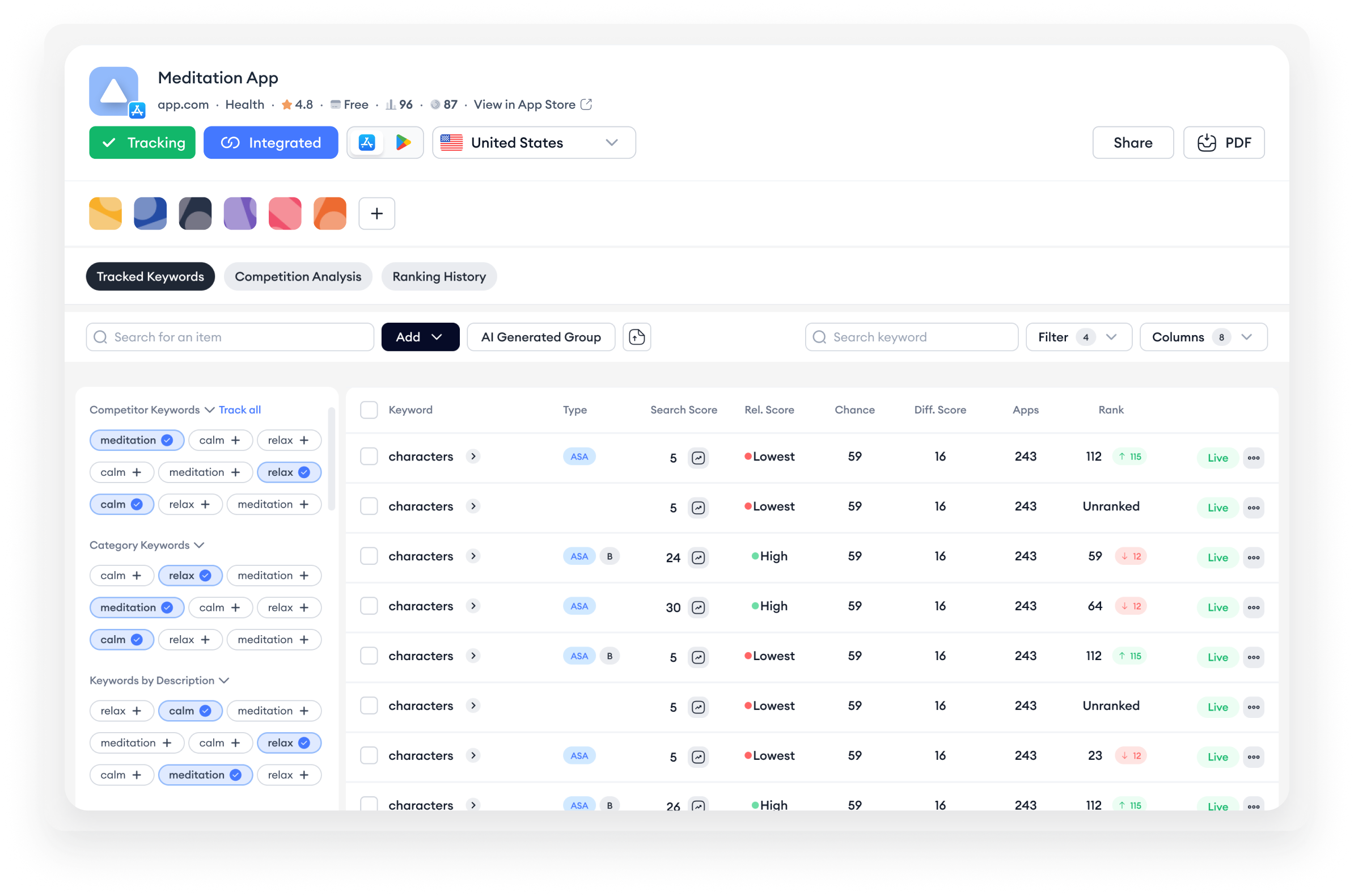Click the keyword panel scrollbar
This screenshot has height=896, width=1354.
[331, 459]
